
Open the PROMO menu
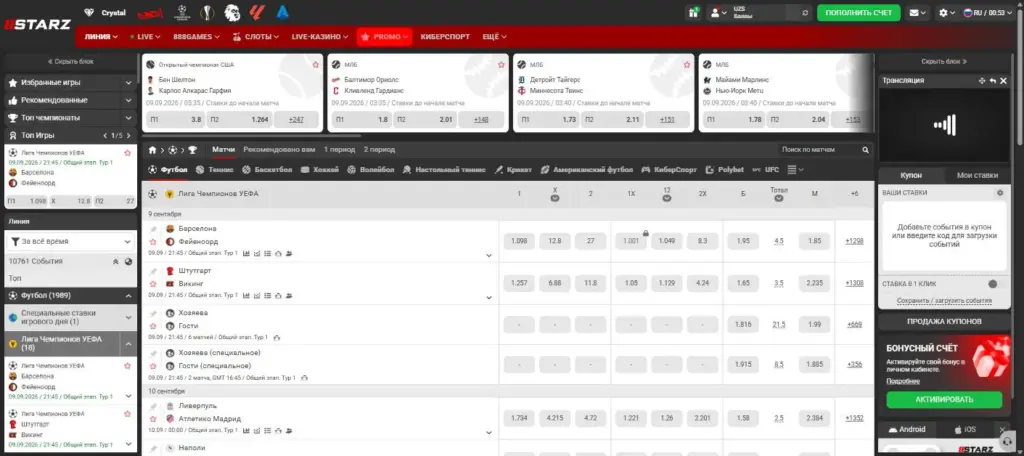coord(385,37)
